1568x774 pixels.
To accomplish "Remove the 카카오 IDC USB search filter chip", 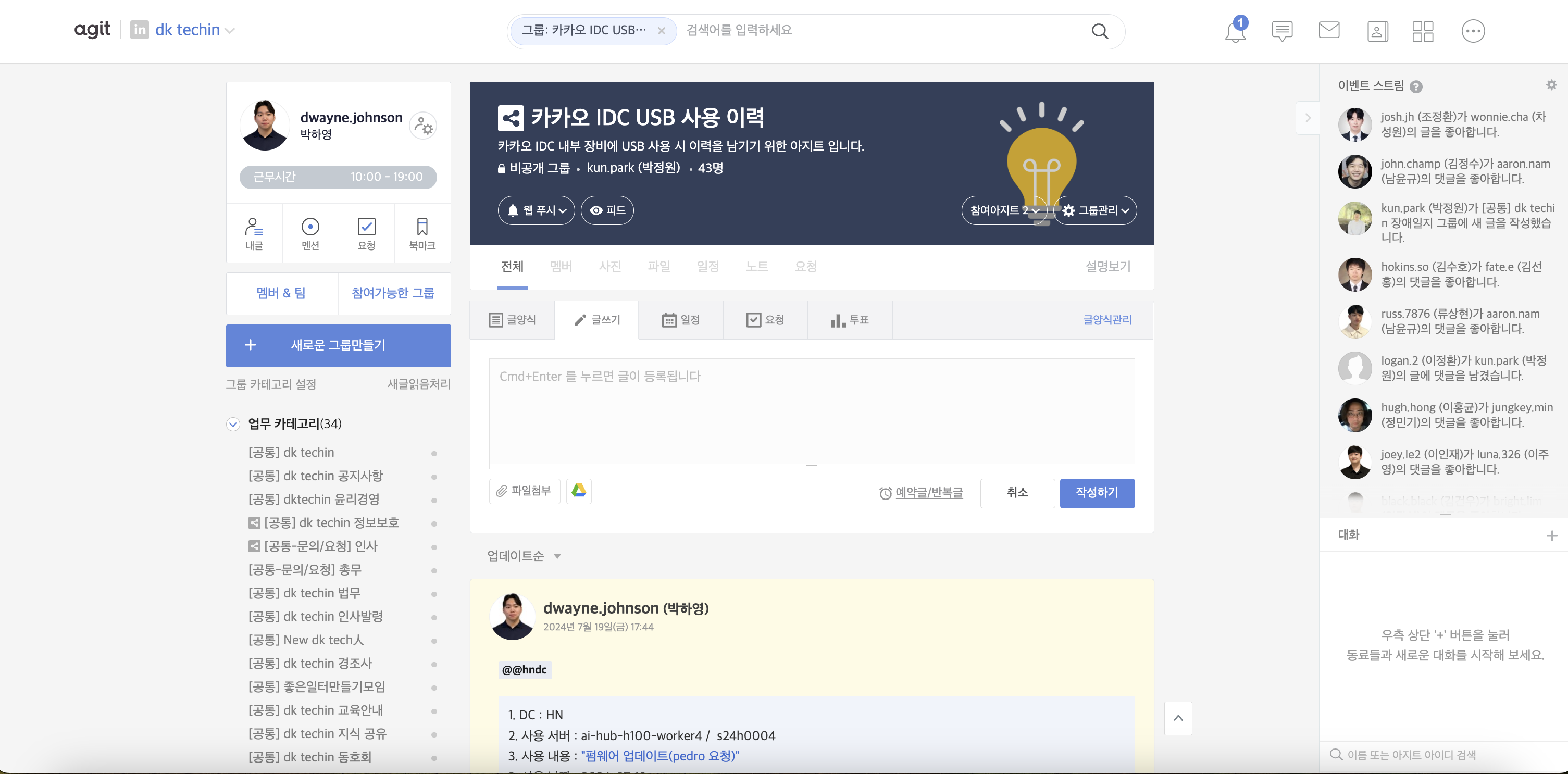I will [661, 30].
